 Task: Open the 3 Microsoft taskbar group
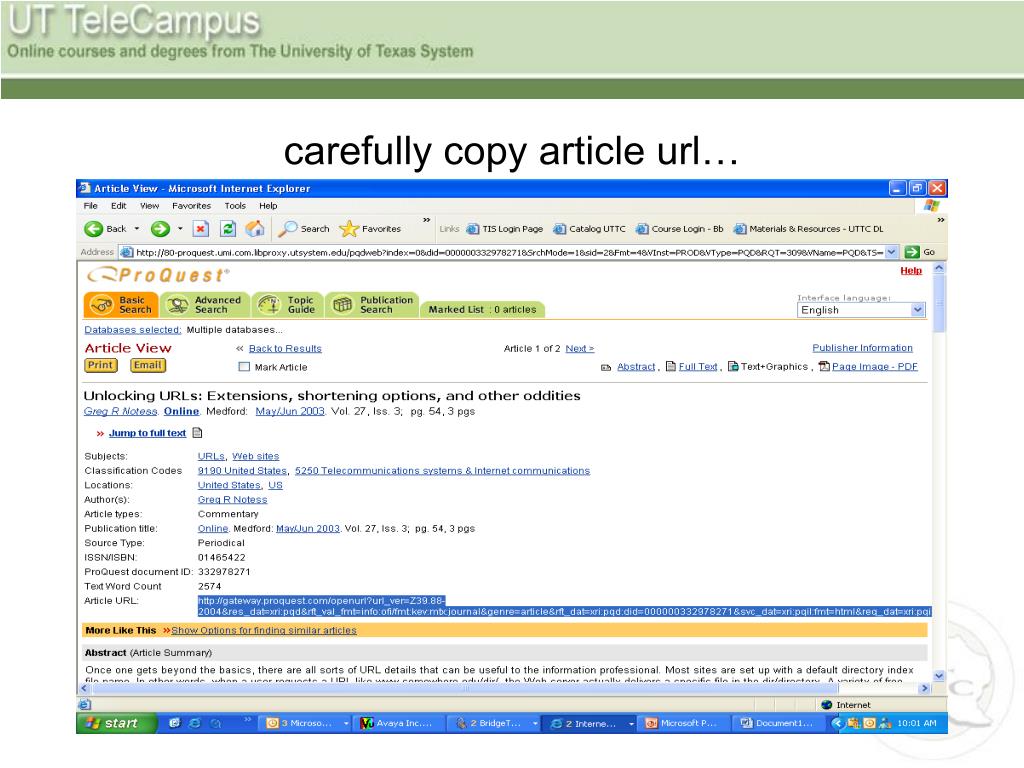[x=305, y=723]
